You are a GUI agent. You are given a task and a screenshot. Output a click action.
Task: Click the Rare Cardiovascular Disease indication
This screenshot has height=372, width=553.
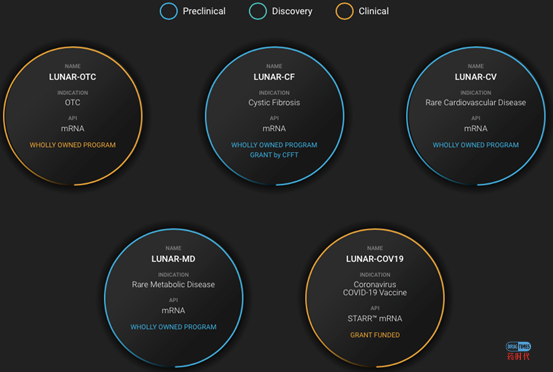pyautogui.click(x=475, y=103)
